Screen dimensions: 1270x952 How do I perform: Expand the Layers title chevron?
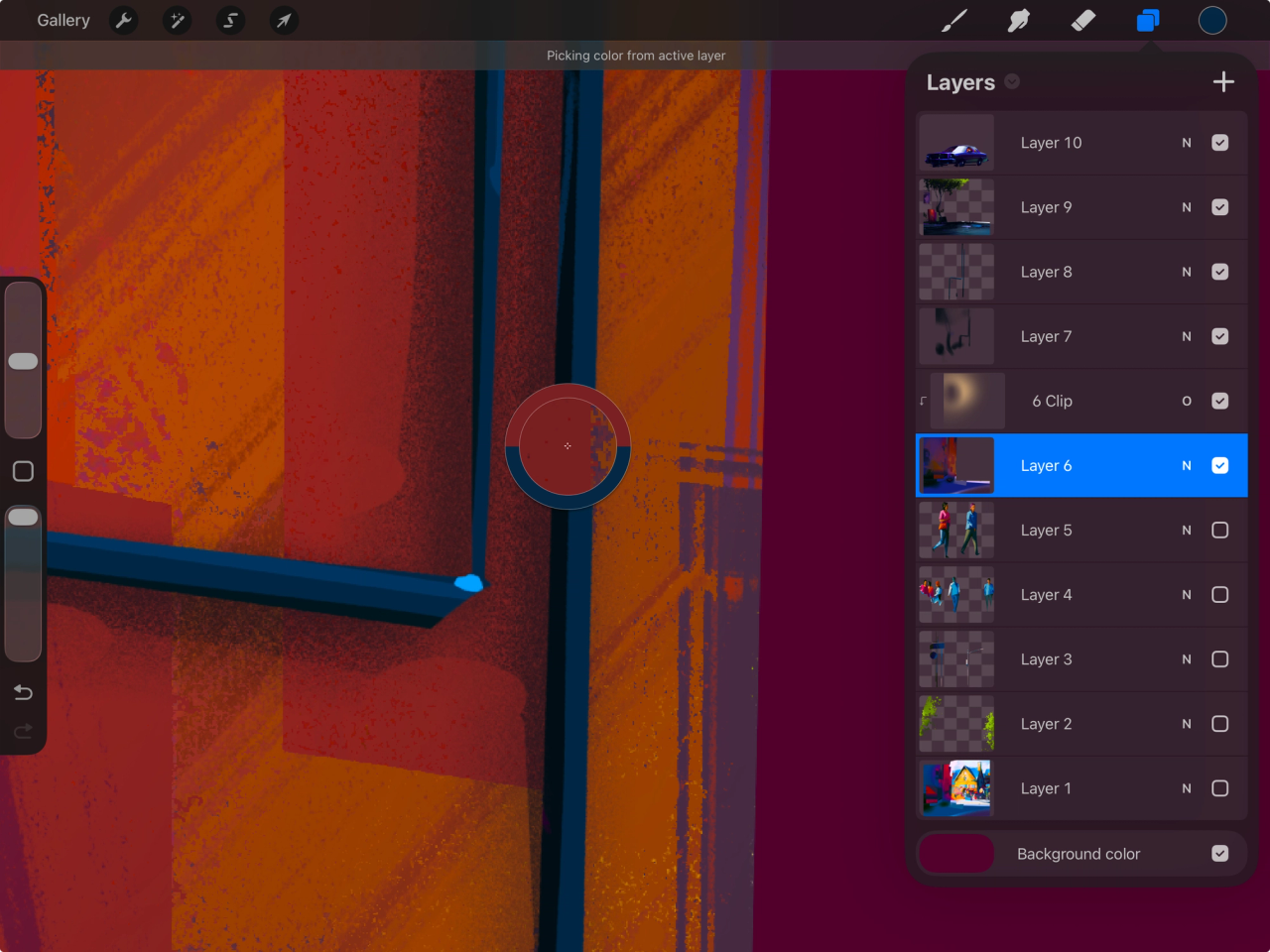pyautogui.click(x=1012, y=81)
